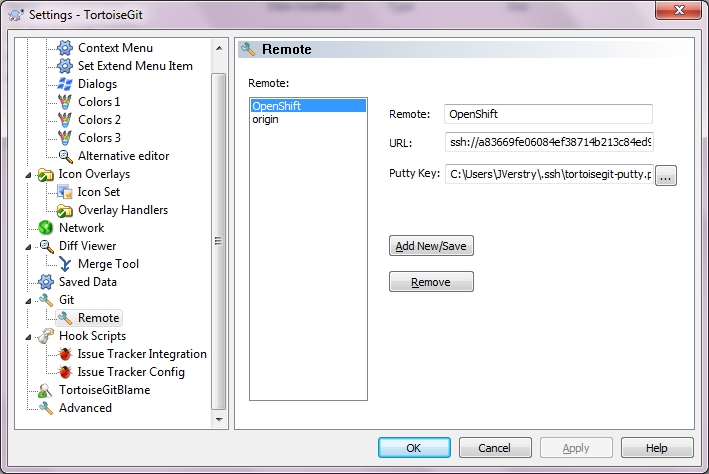Open the Advanced settings page

(85, 408)
